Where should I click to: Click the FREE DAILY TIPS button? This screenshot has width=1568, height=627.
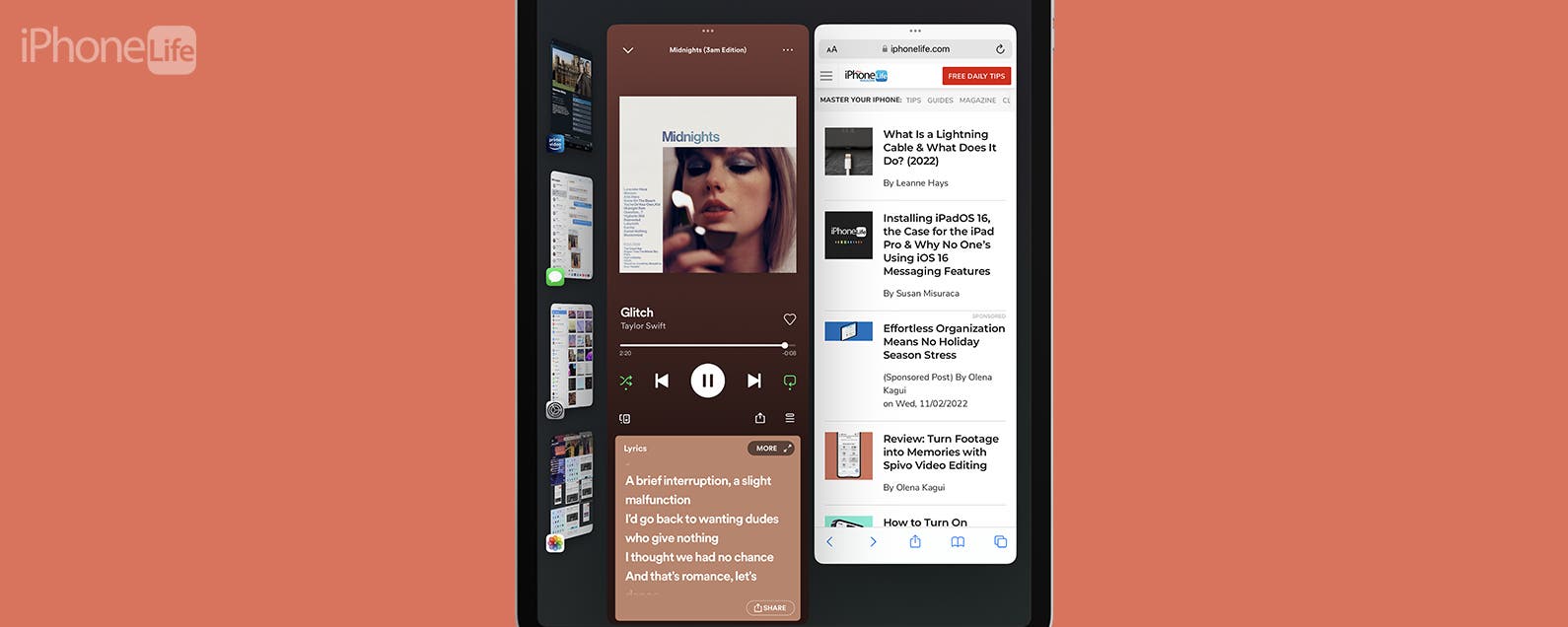pos(976,76)
